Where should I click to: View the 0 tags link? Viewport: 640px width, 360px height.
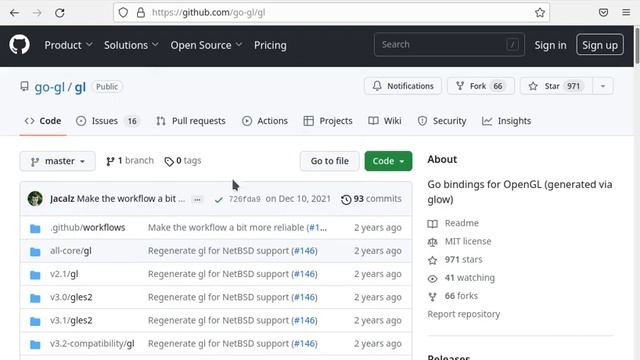click(x=183, y=161)
